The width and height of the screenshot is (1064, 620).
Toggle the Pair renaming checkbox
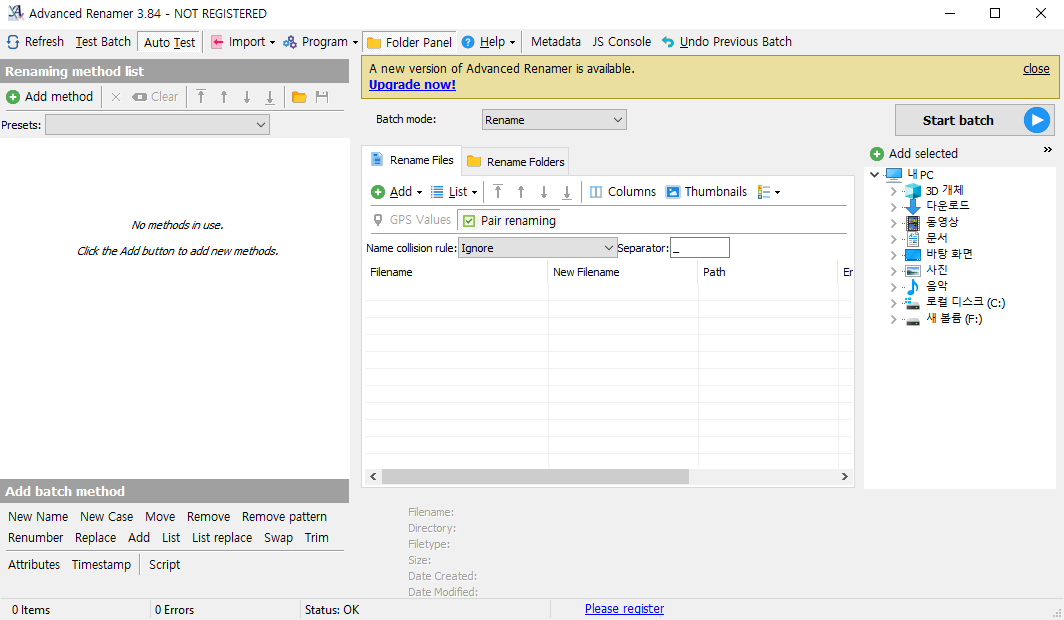click(x=509, y=220)
